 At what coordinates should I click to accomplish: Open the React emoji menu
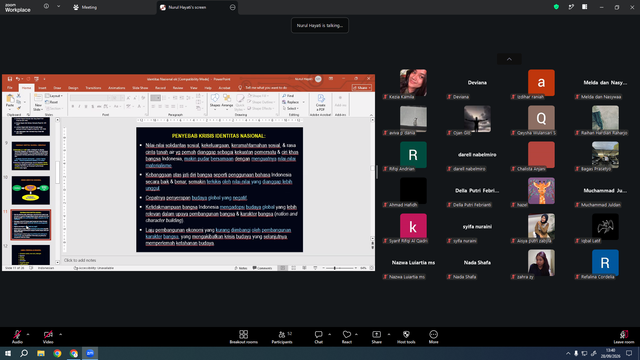(x=347, y=337)
